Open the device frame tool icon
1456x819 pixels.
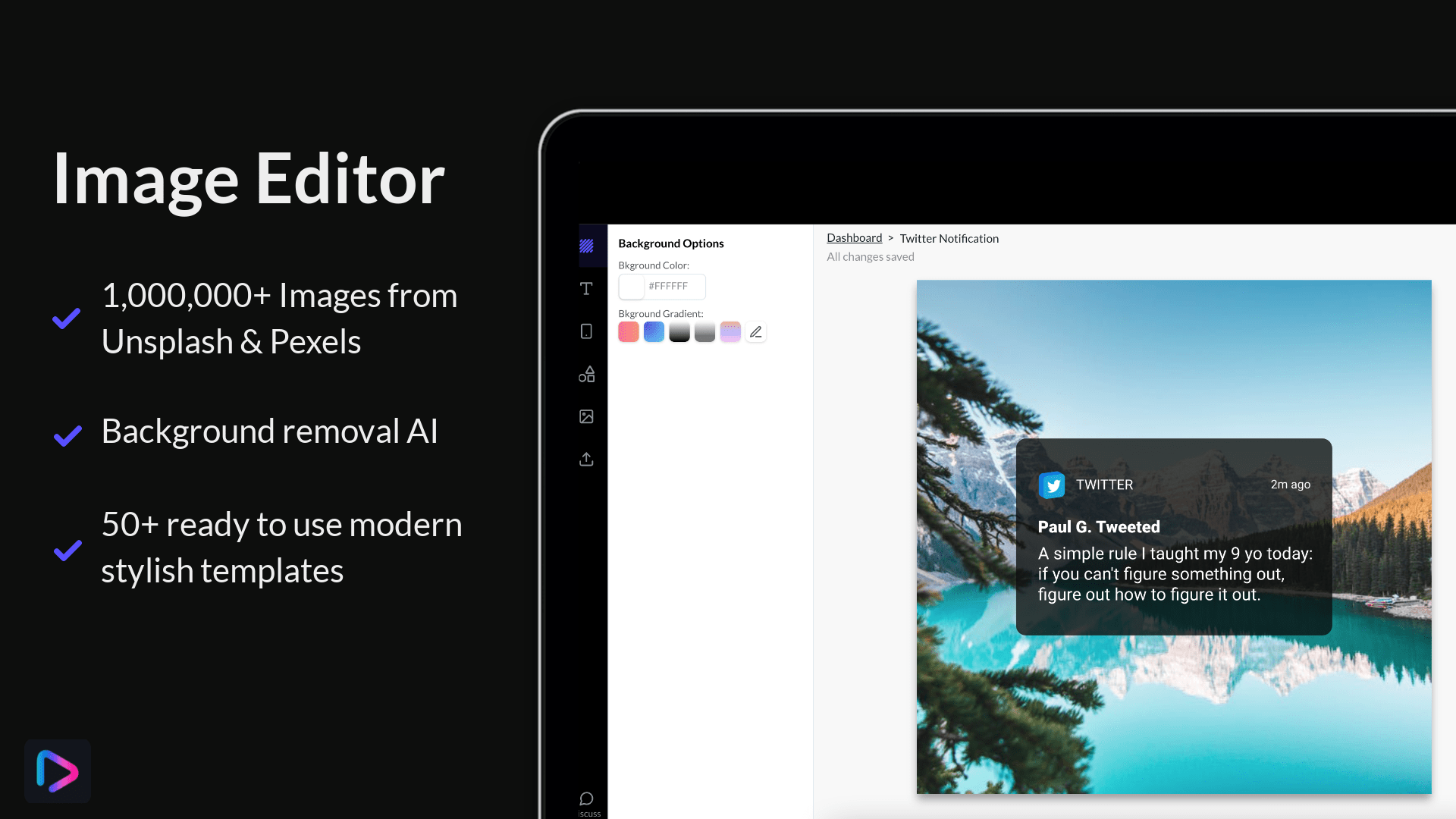586,331
